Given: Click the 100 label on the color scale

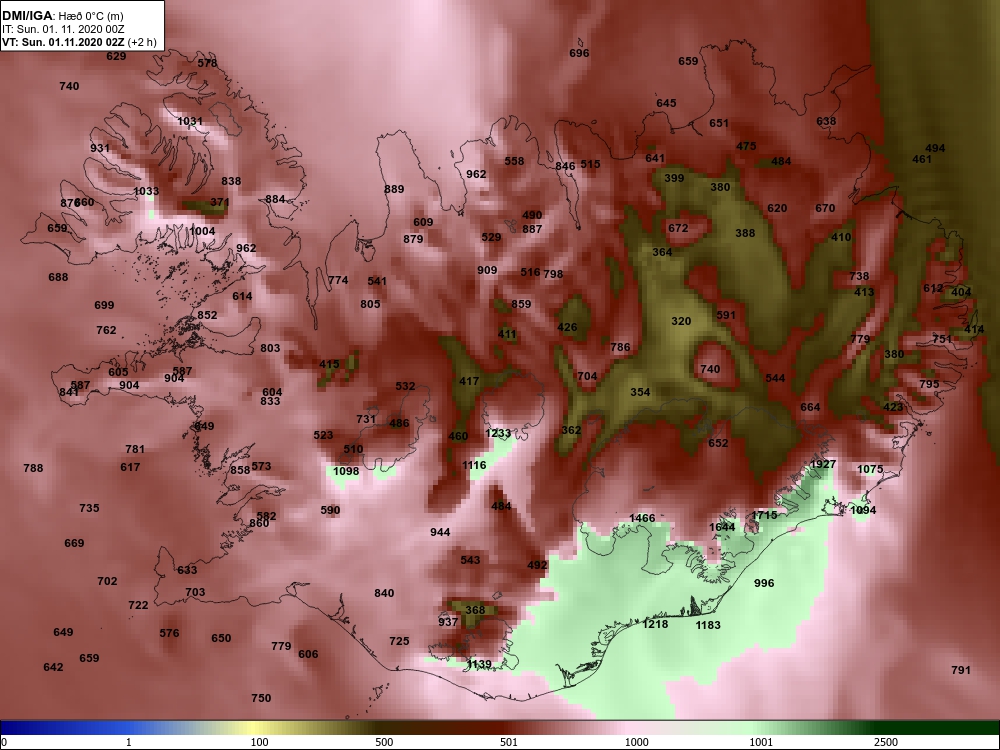Looking at the screenshot, I should click(260, 742).
